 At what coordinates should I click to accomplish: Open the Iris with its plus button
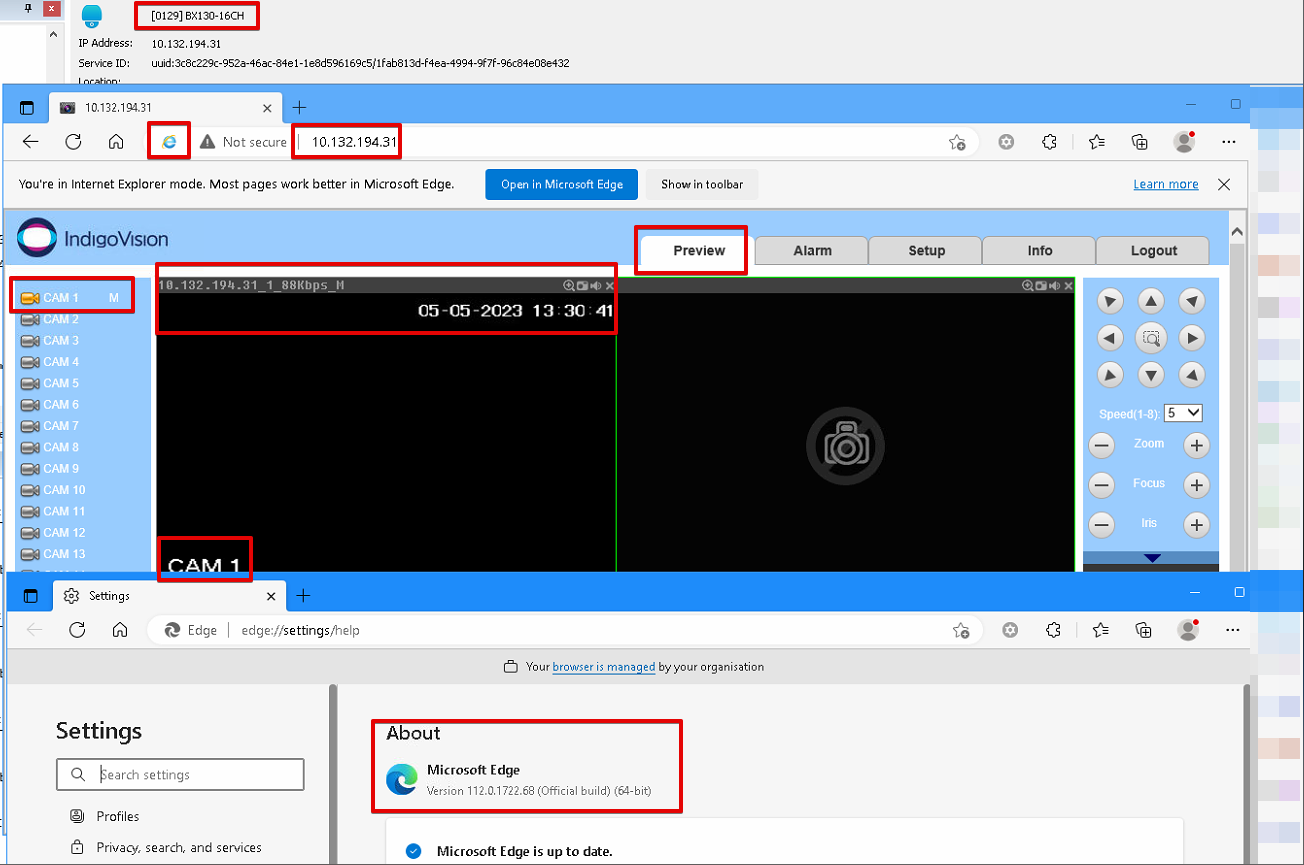click(1196, 524)
